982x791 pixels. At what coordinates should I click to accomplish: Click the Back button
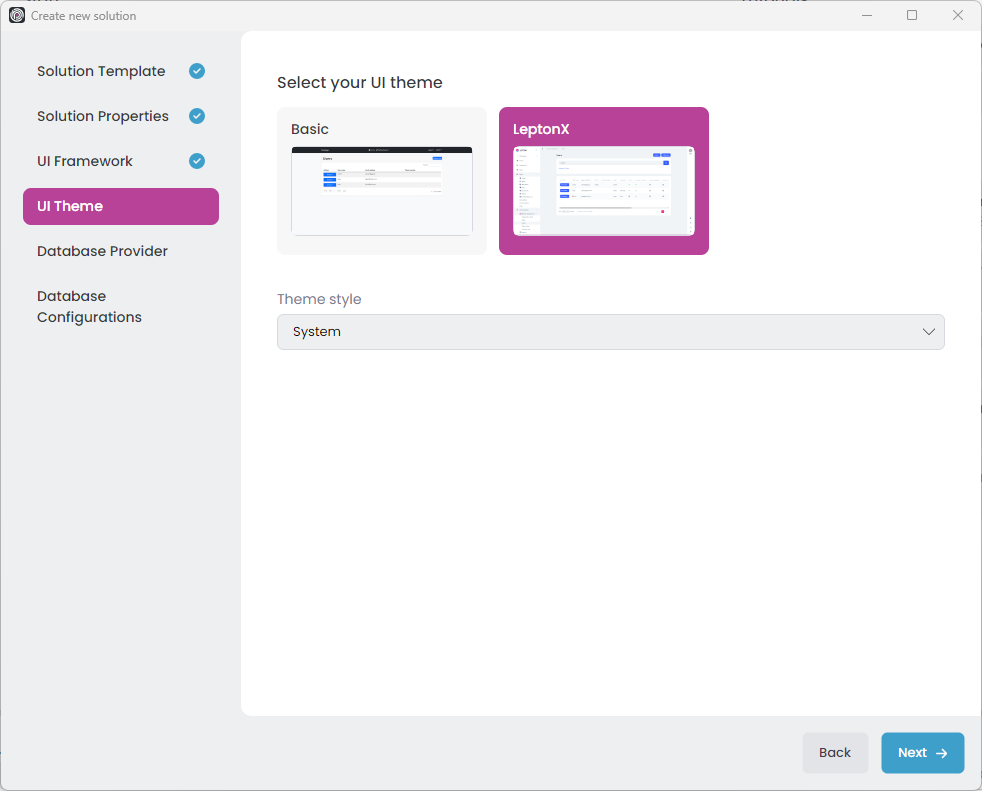[835, 753]
